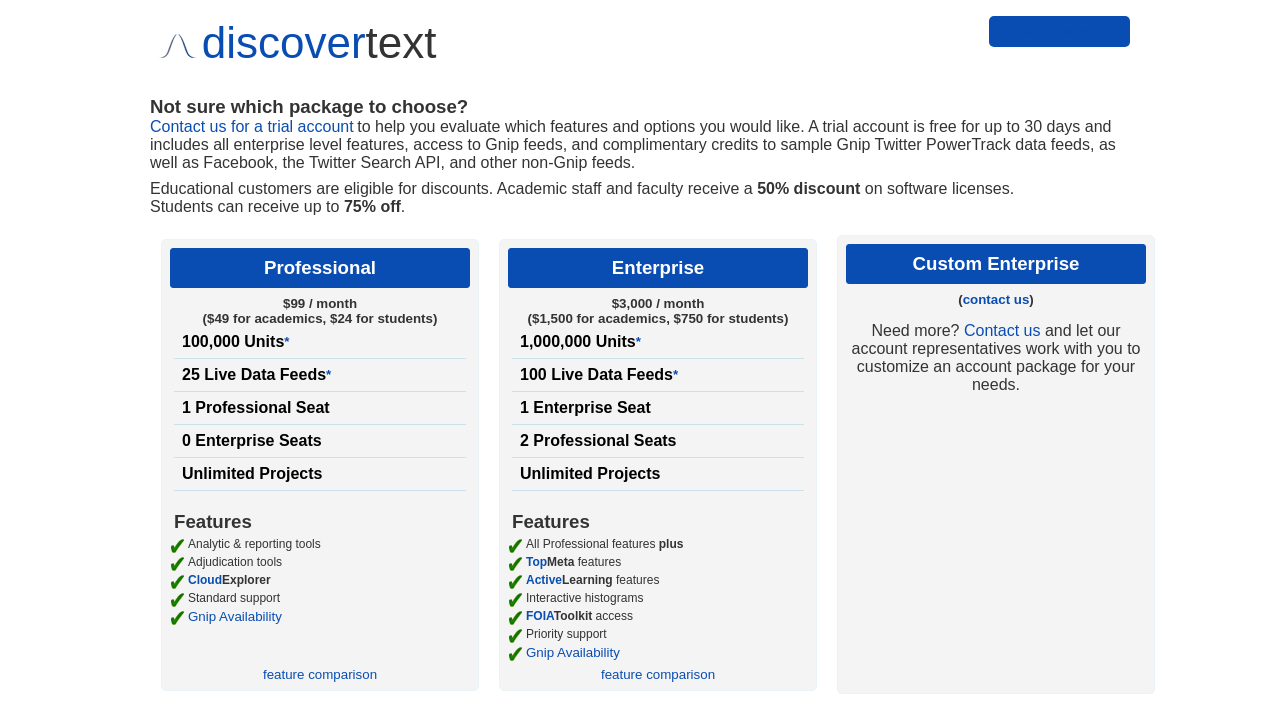1280x720 pixels.
Task: Click 'Not sure which package to choose?' heading
Action: (309, 107)
